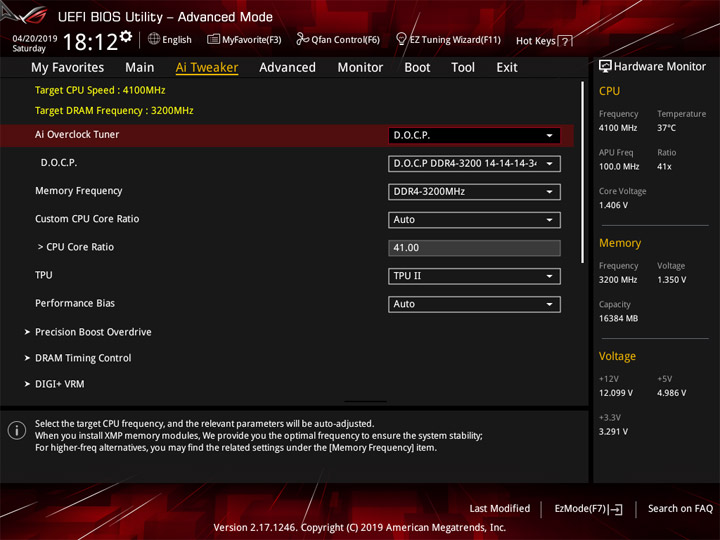Click the Performance Bias row label

click(x=75, y=303)
